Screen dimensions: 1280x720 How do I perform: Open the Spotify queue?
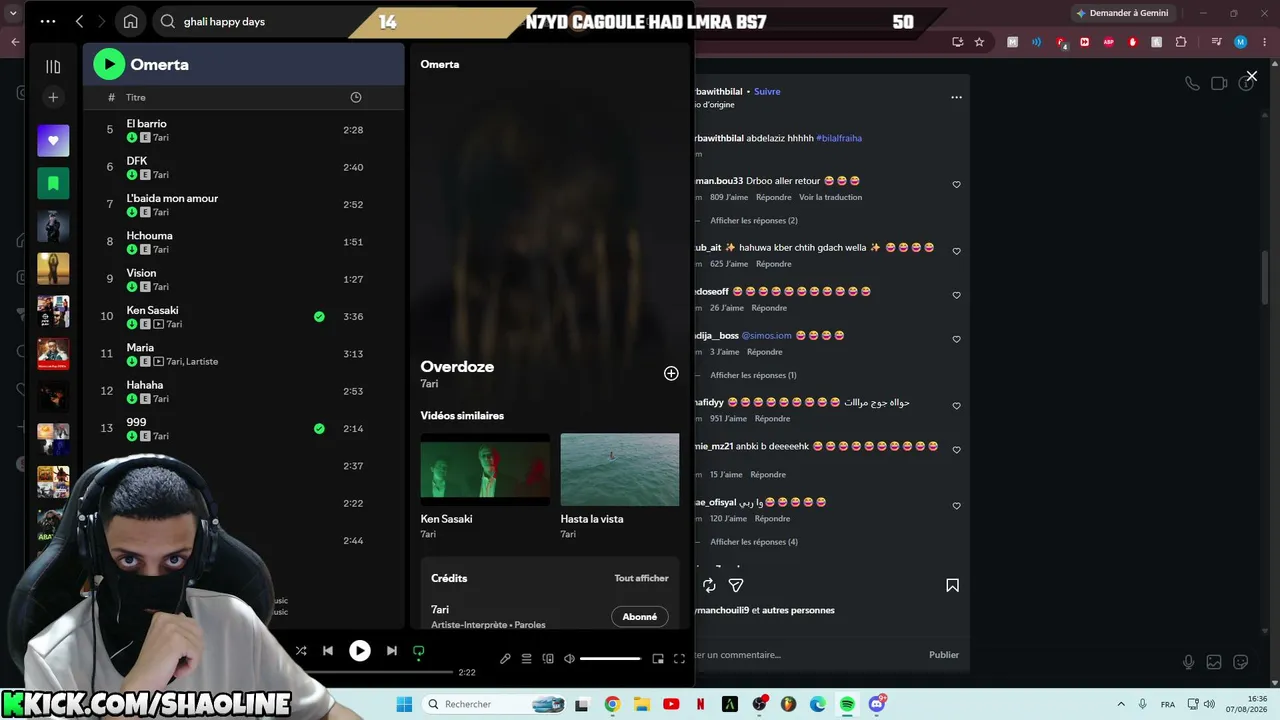526,659
